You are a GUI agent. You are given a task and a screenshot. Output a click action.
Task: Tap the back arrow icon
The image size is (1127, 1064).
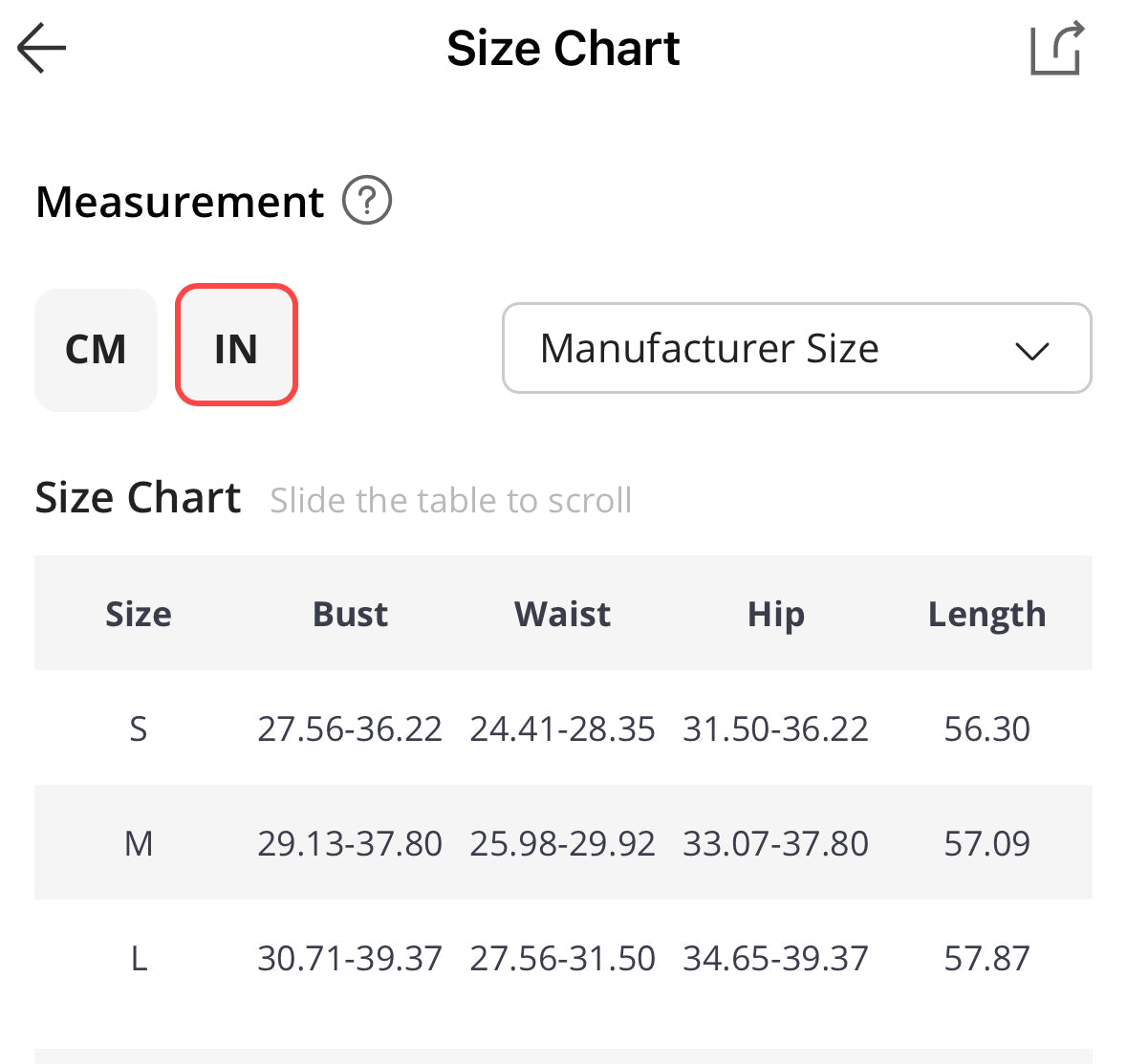point(41,48)
